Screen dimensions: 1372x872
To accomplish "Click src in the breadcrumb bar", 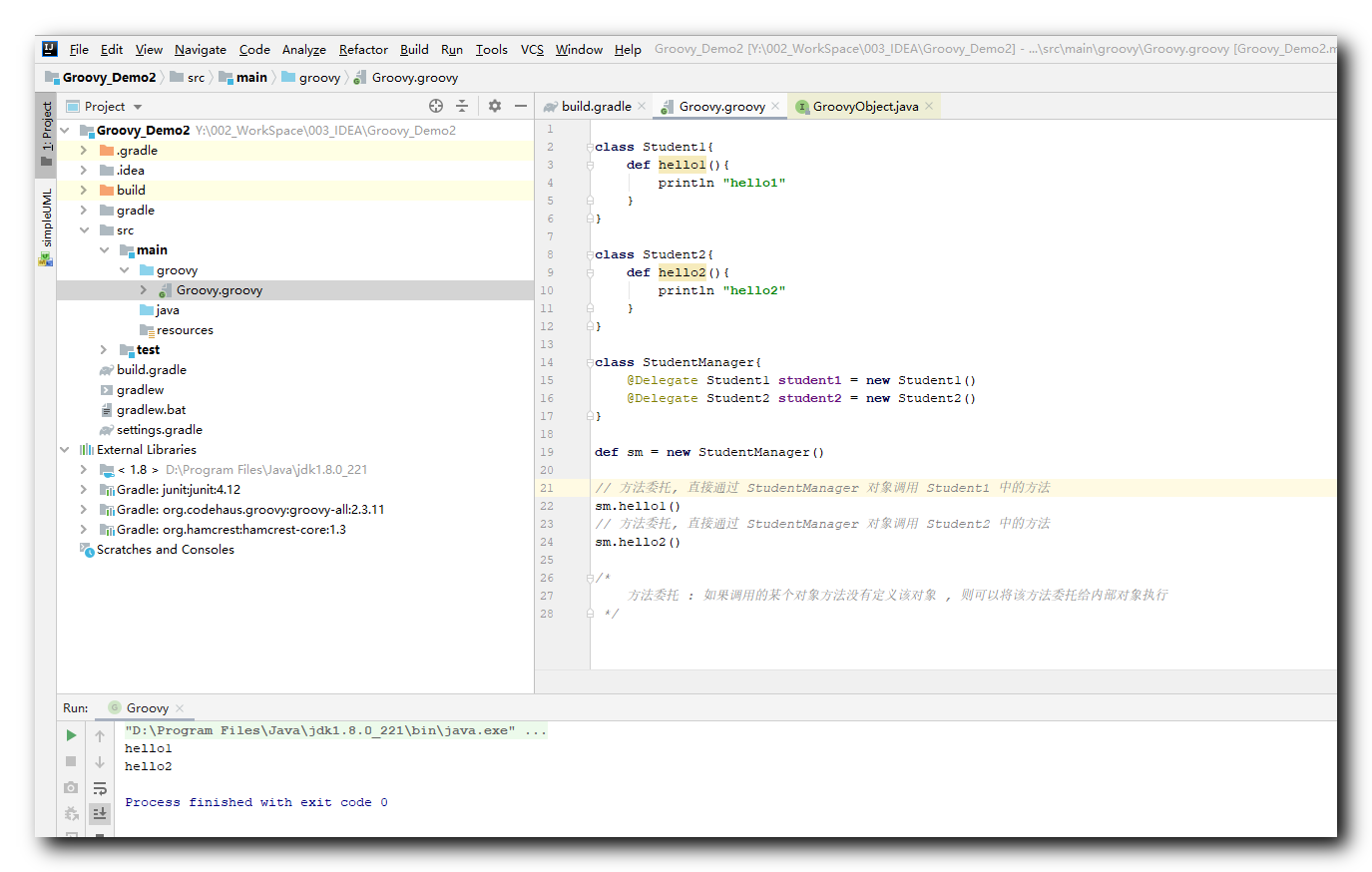I will pos(188,78).
